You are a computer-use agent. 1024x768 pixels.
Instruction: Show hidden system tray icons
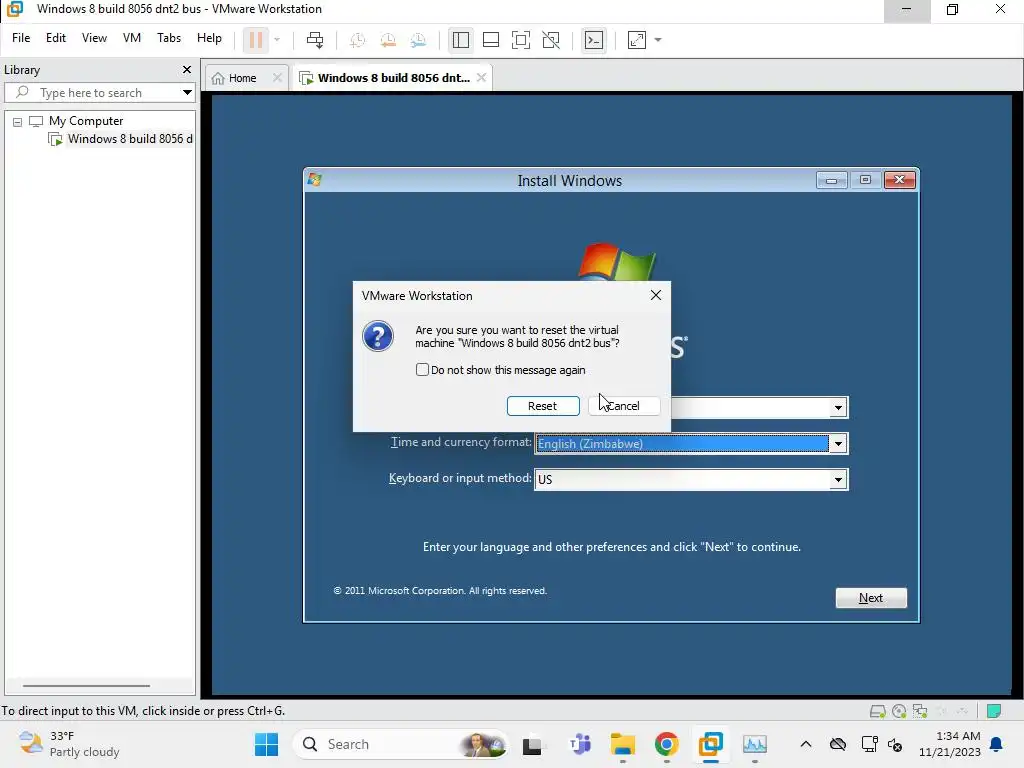tap(806, 744)
